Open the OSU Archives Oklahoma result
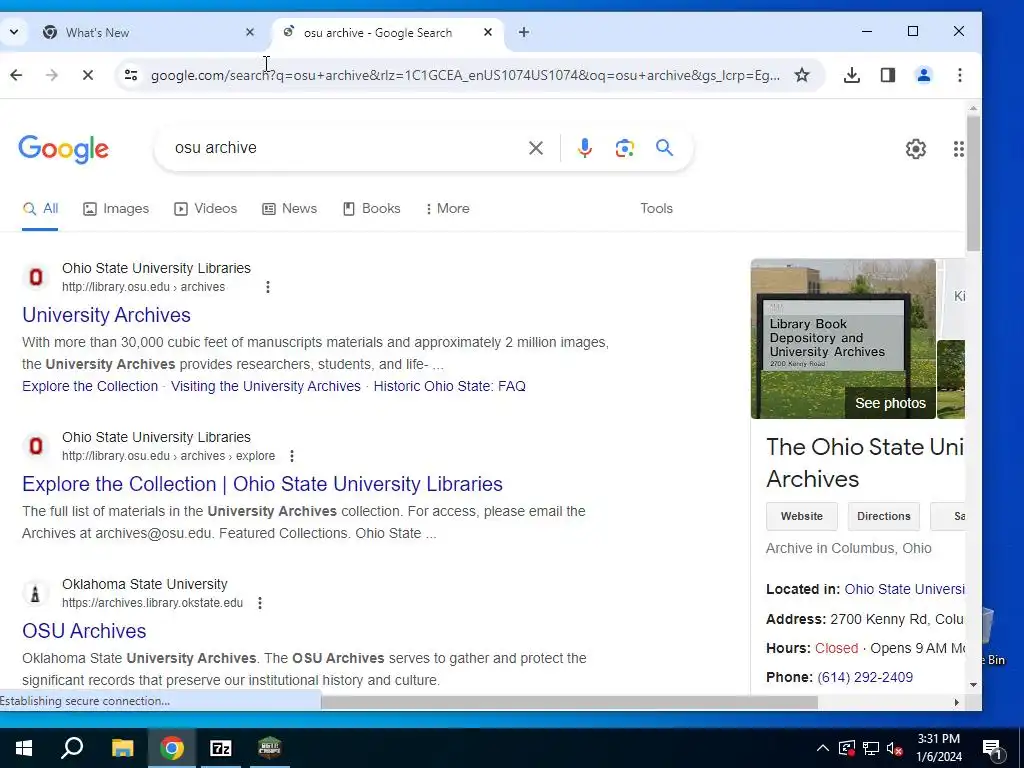Screen dimensions: 1024x768 (x=84, y=631)
